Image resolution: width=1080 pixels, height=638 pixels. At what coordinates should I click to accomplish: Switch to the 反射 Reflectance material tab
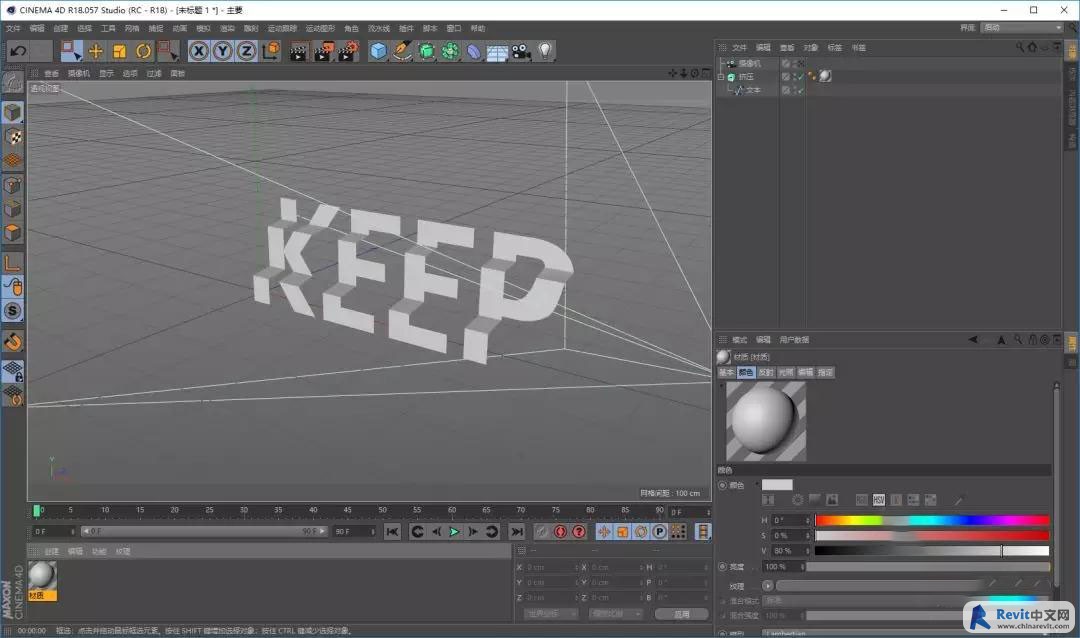[766, 373]
